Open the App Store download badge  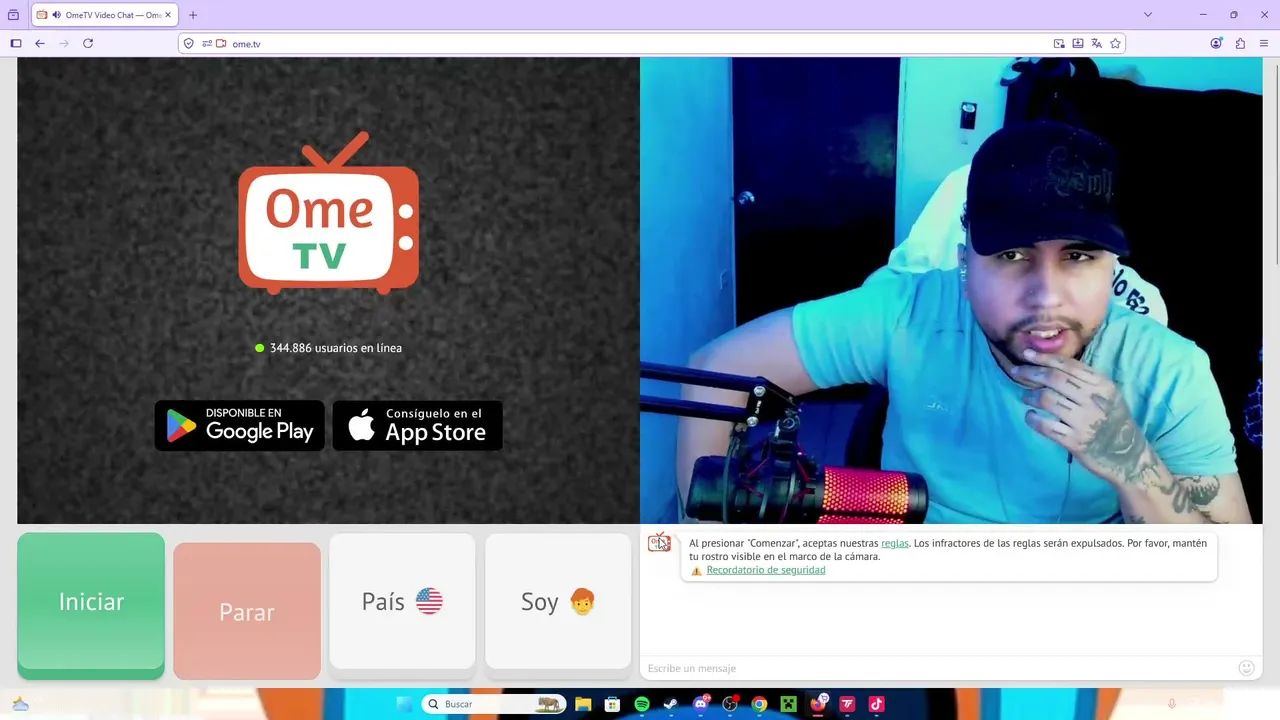(417, 425)
